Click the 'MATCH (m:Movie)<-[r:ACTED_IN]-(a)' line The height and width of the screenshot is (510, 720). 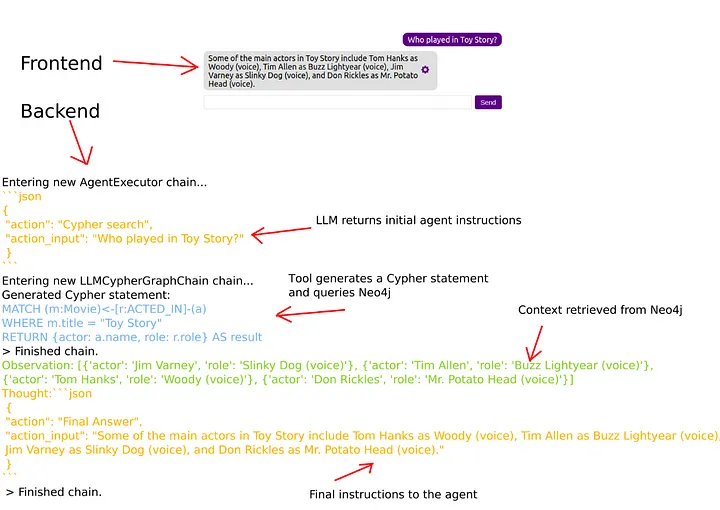point(104,309)
